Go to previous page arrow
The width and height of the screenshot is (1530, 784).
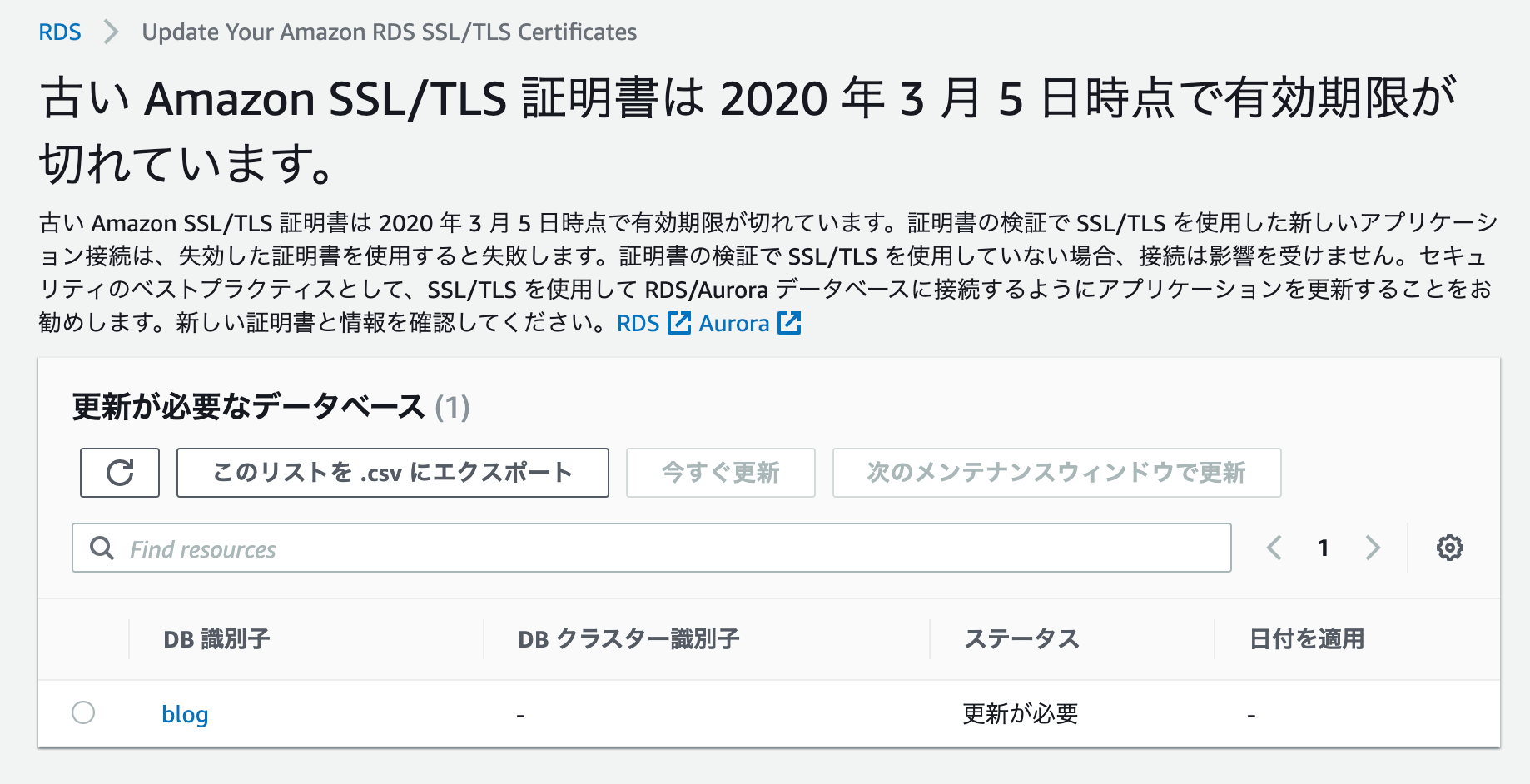(x=1274, y=548)
